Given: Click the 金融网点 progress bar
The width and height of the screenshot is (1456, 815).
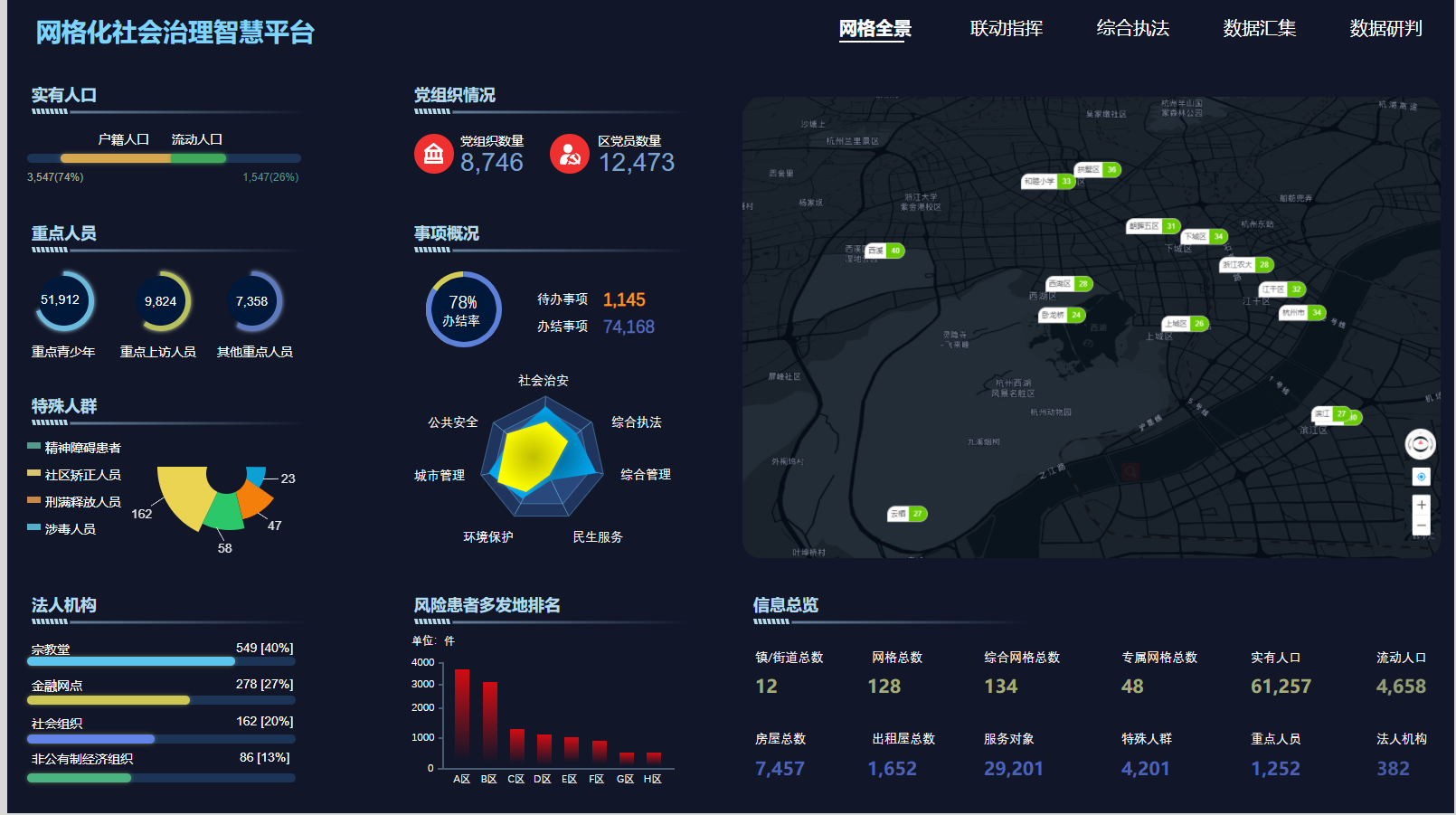Looking at the screenshot, I should click(162, 700).
